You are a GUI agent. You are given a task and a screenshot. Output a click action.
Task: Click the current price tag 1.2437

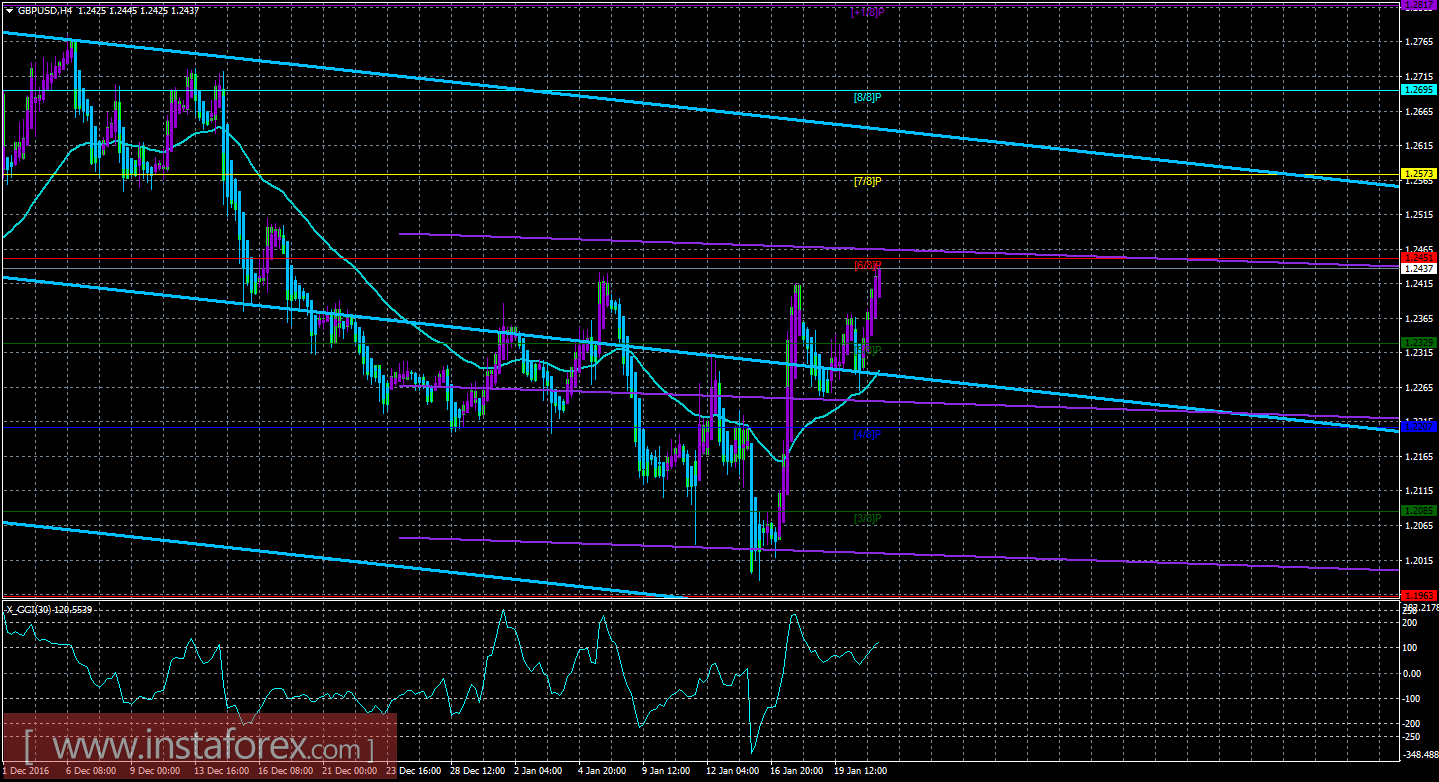(1419, 269)
